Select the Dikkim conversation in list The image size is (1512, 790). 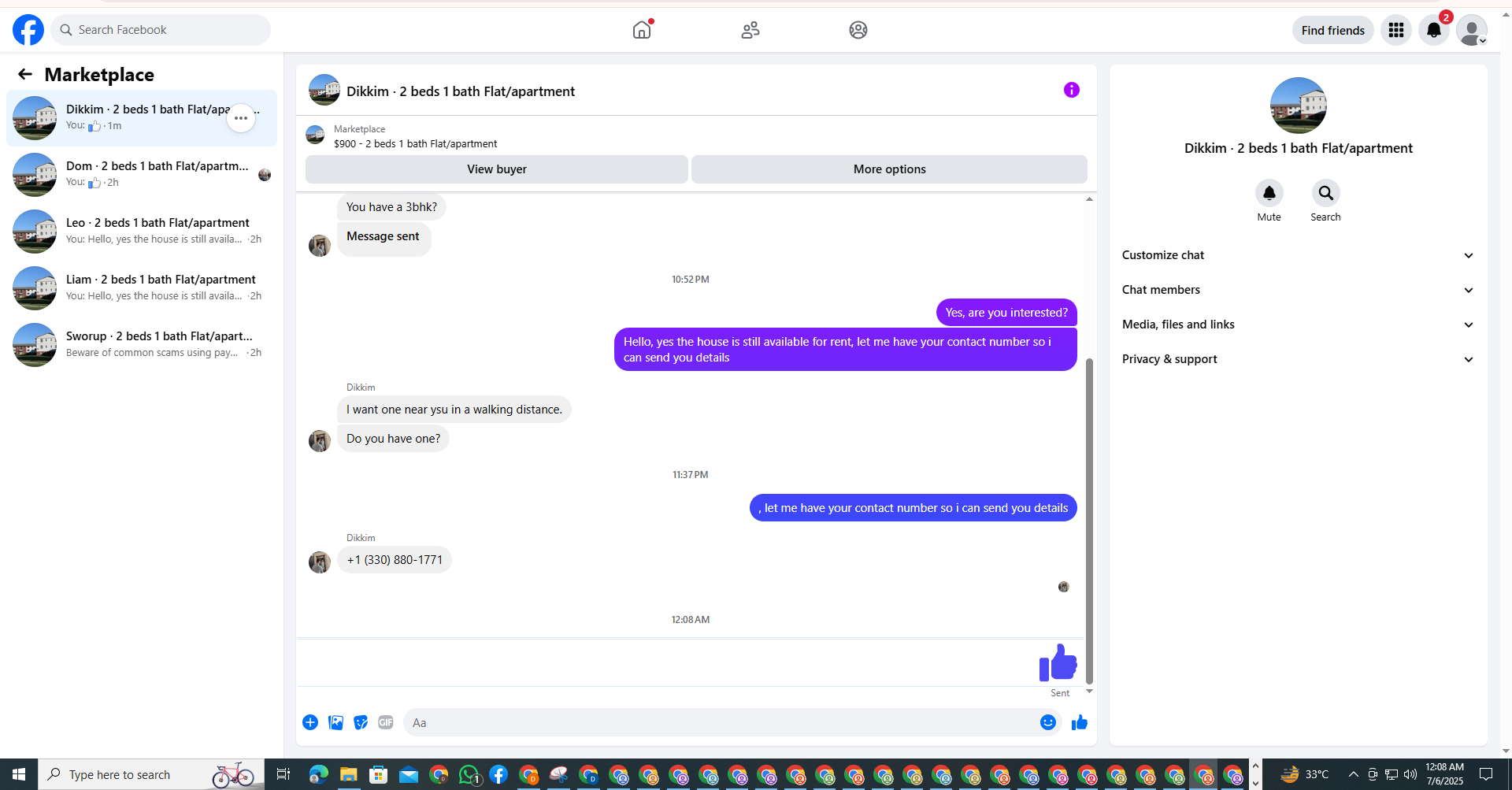[x=142, y=118]
